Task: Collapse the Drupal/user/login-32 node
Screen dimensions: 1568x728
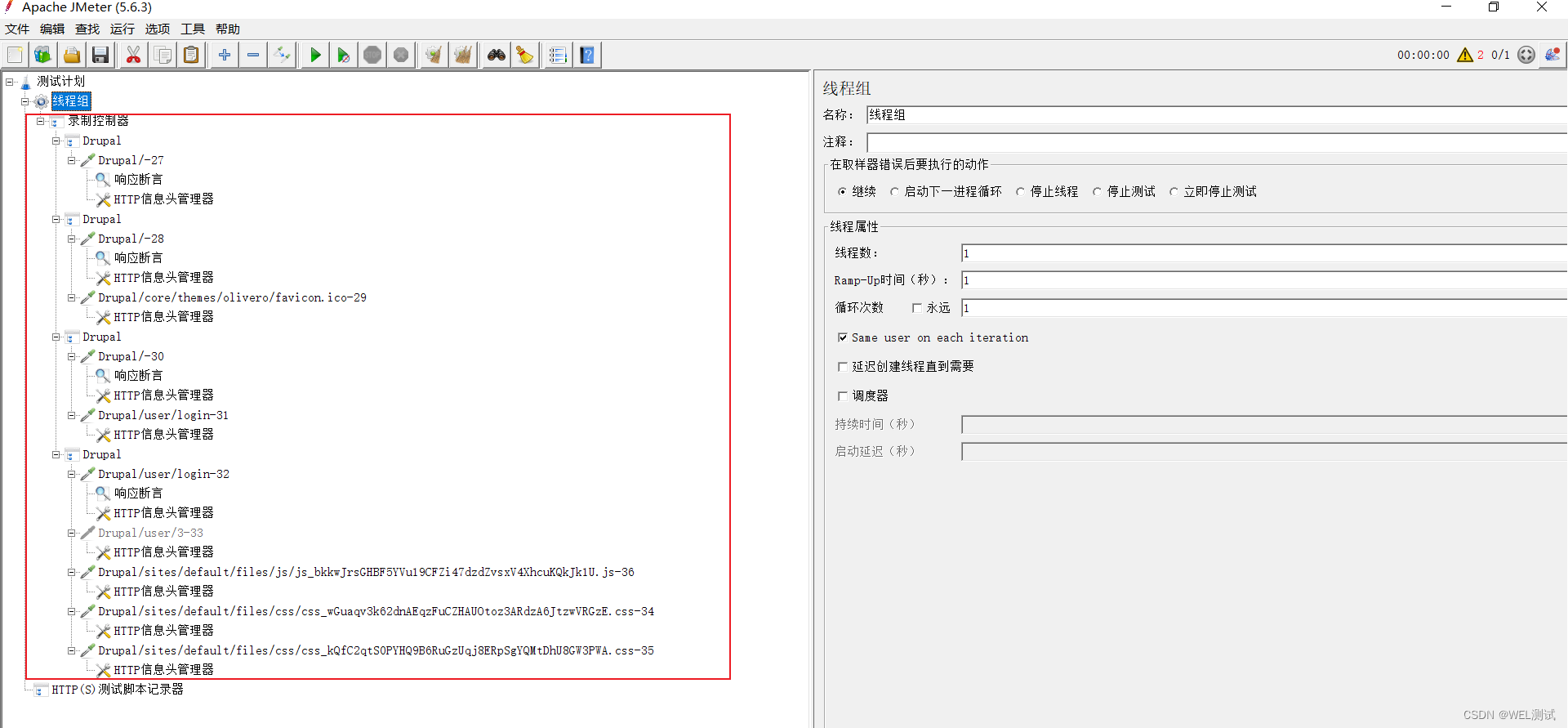Action: tap(71, 474)
